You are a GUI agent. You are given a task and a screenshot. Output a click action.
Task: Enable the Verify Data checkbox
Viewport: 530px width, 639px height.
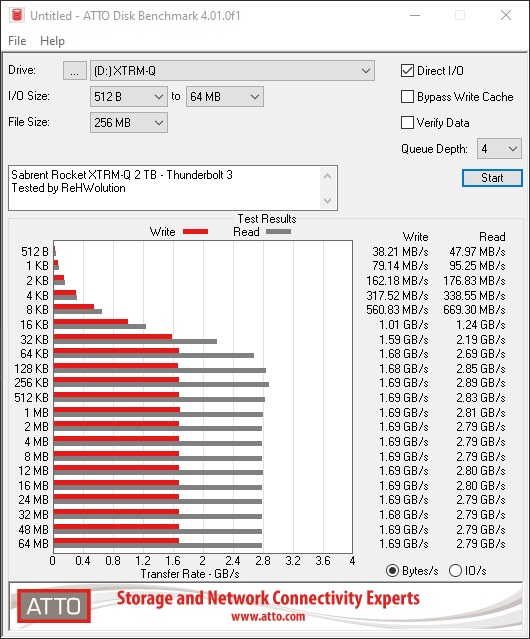click(407, 123)
